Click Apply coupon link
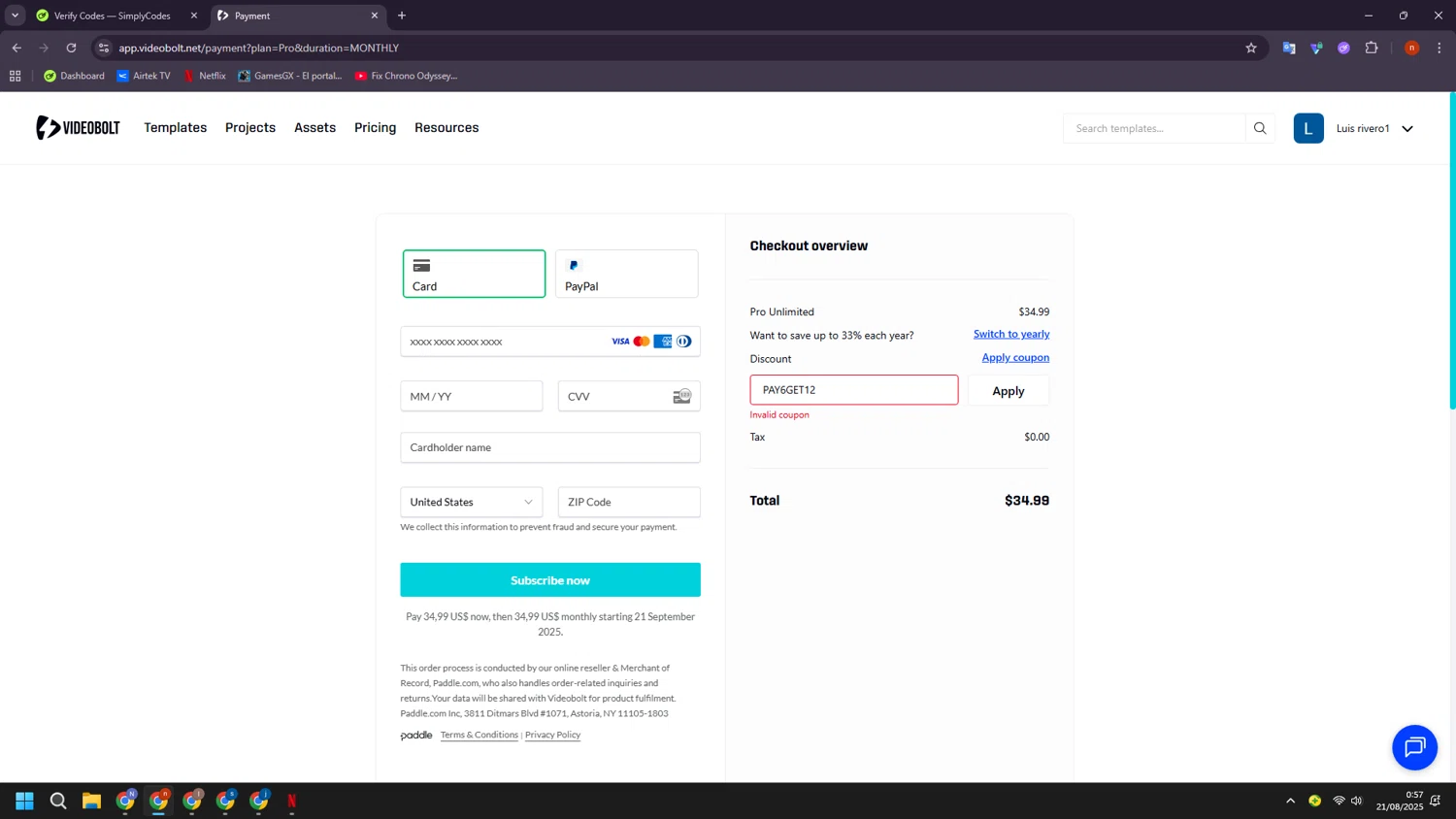This screenshot has width=1456, height=819. pos(1015,357)
